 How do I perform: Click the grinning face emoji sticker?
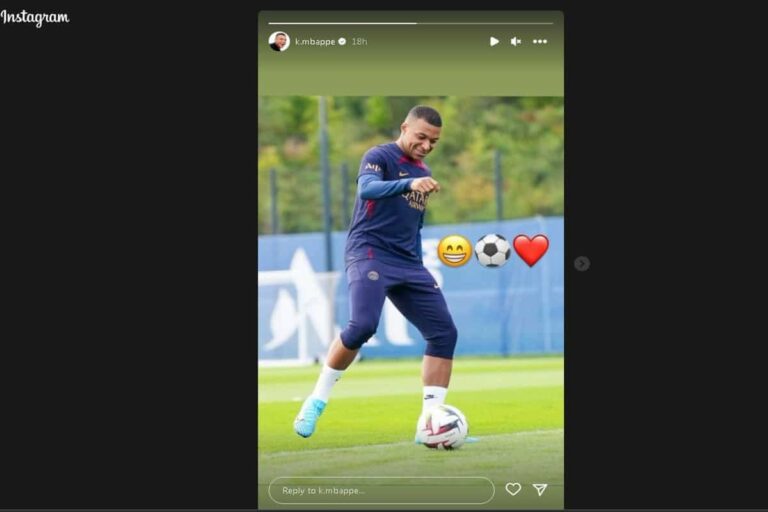tap(454, 251)
